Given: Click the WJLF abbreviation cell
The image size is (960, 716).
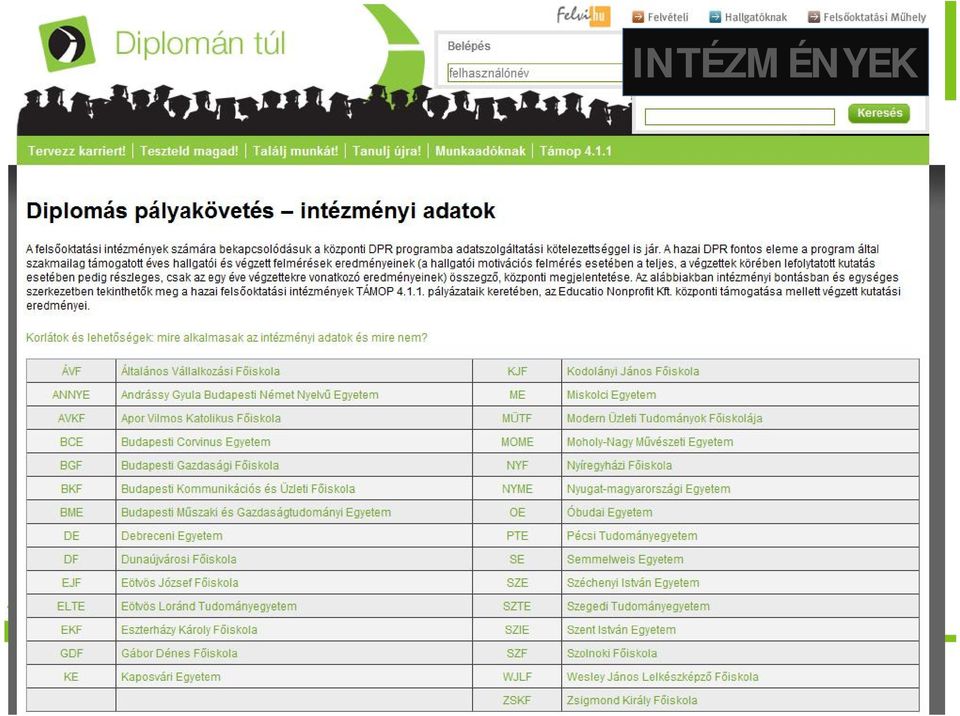Looking at the screenshot, I should tap(517, 677).
